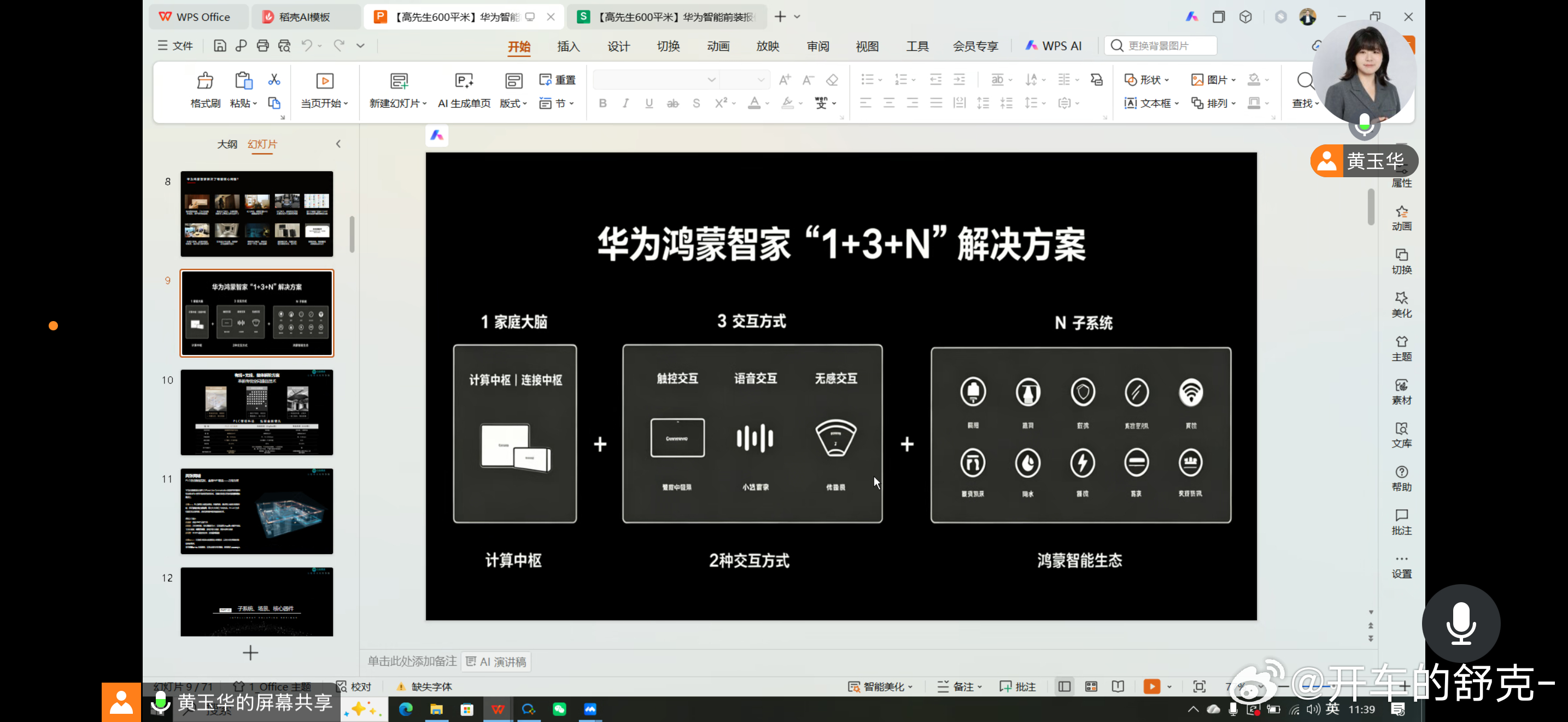Screen dimensions: 1568x722
Task: Click the 更换背景图片 search field
Action: click(1161, 45)
